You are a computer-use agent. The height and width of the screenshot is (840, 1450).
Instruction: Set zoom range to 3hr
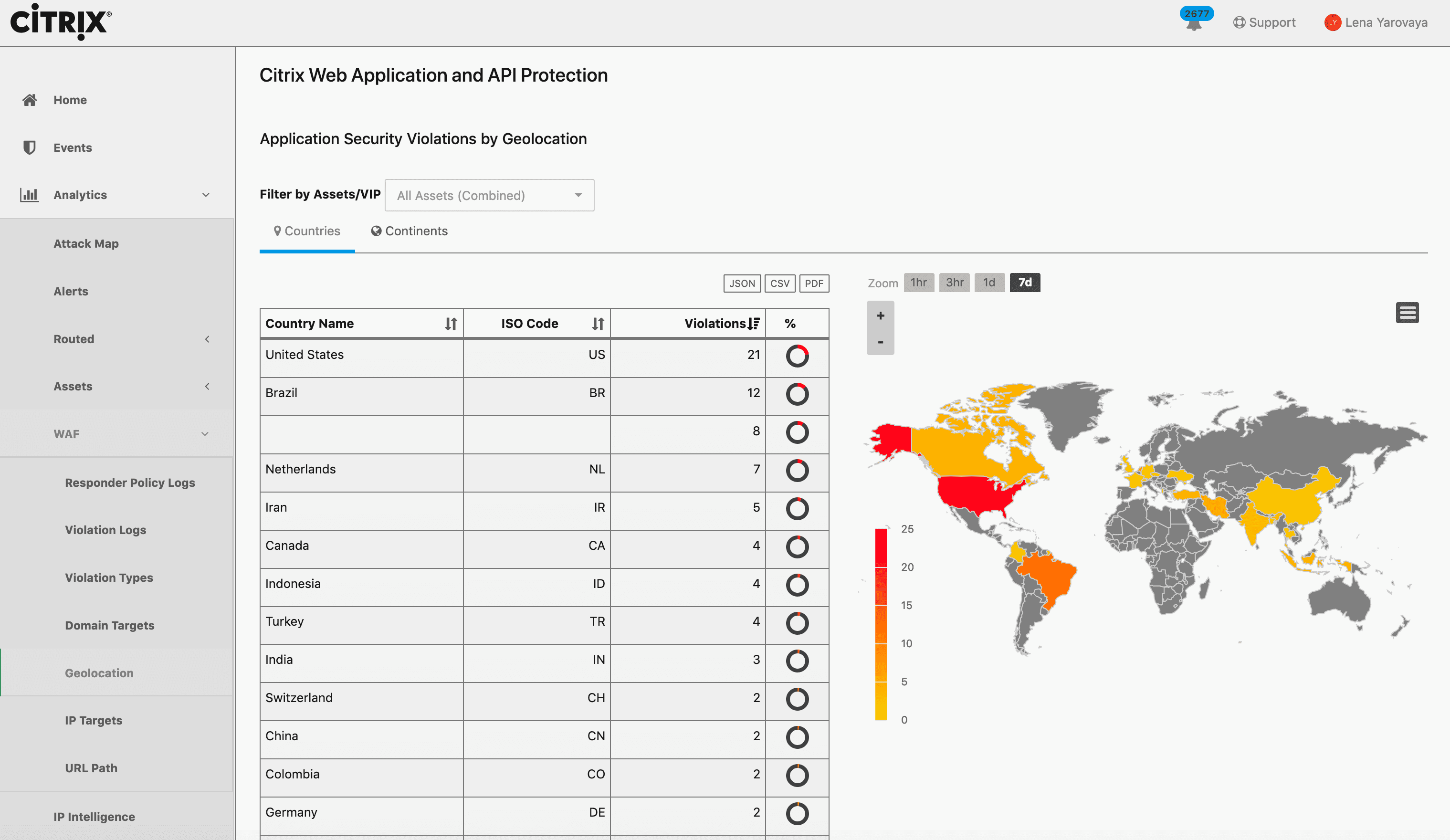[x=955, y=283]
